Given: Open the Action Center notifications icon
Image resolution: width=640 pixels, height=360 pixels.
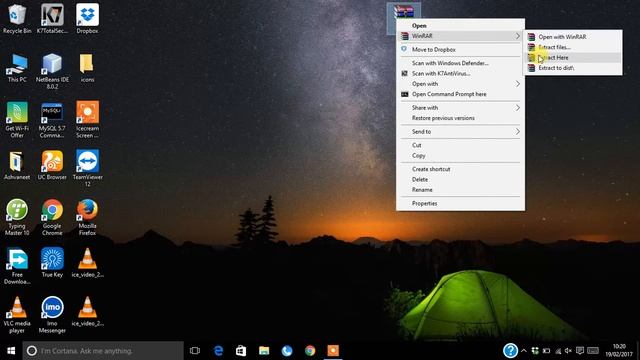Looking at the screenshot, I should 580,351.
